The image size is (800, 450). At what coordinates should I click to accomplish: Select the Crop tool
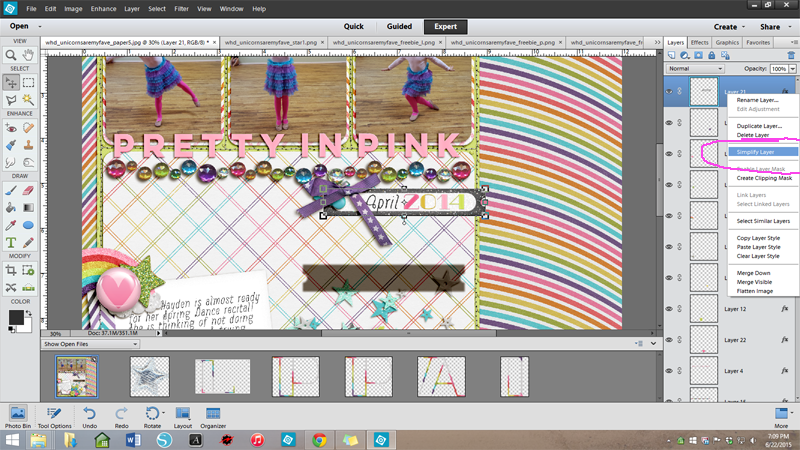pos(11,270)
